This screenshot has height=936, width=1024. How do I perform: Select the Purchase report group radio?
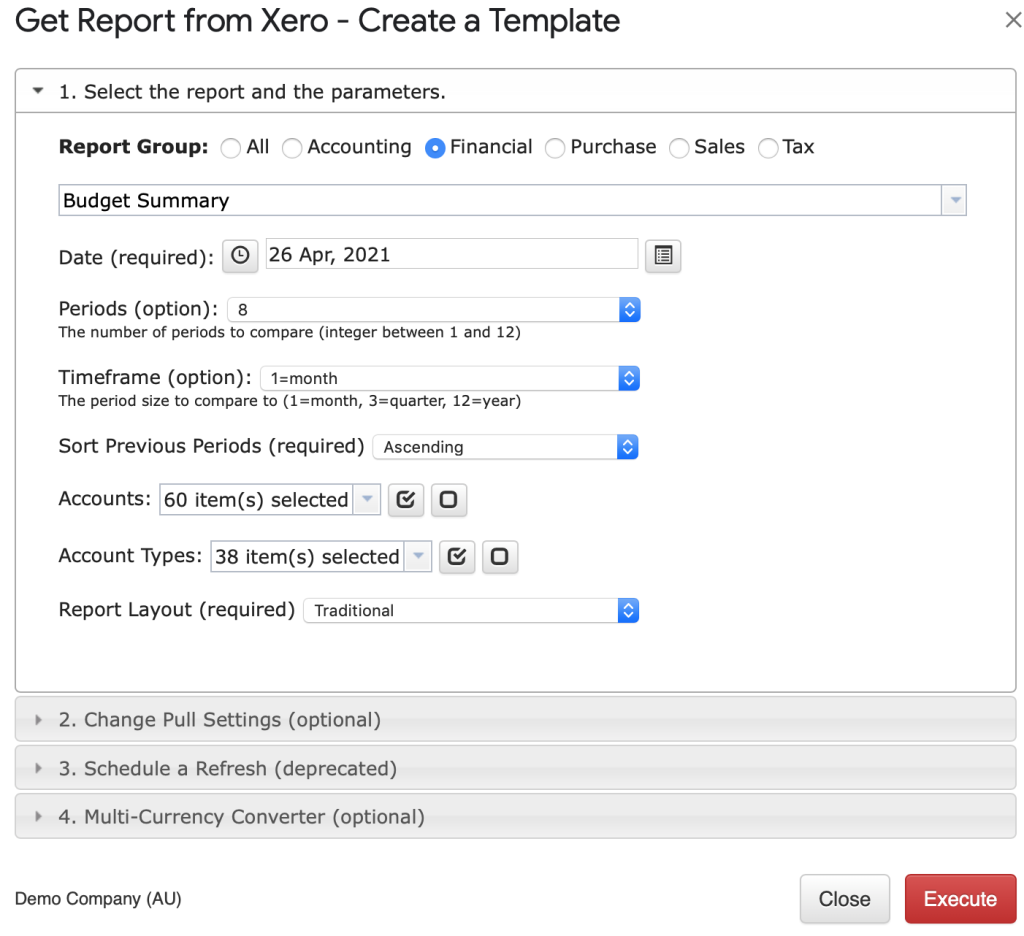555,148
